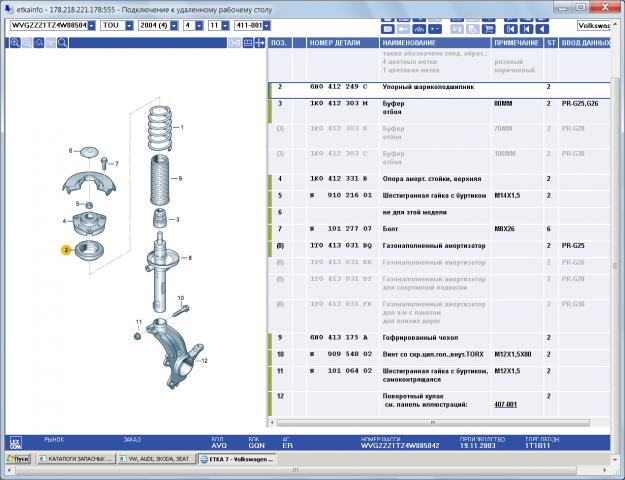Click the parts table vertical scrollbar
This screenshot has height=480, width=625.
(615, 266)
